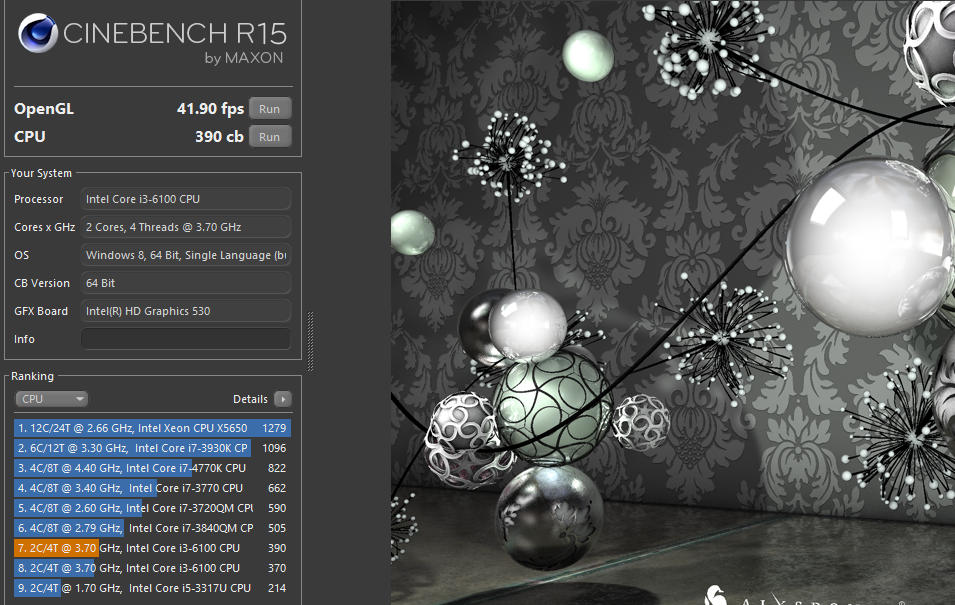Click the 'Ranking' group heading
The image size is (955, 605).
(32, 377)
